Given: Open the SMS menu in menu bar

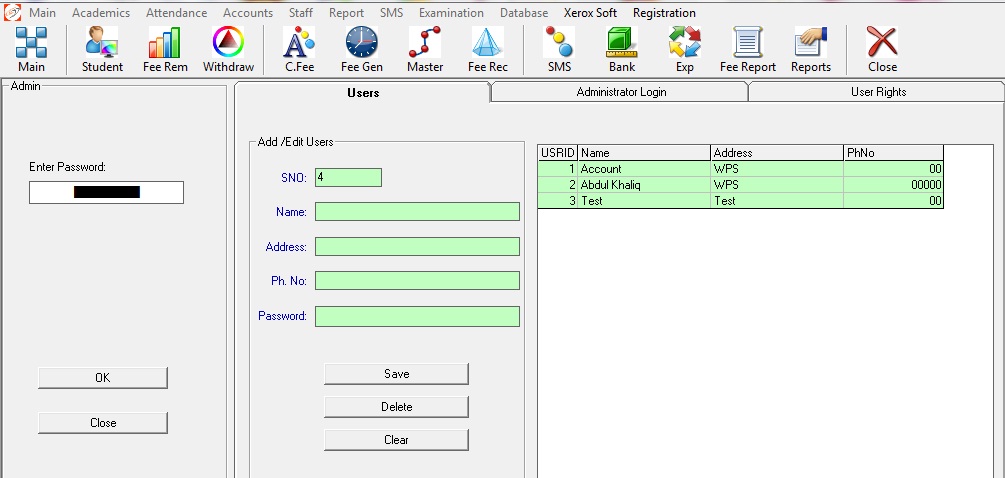Looking at the screenshot, I should pyautogui.click(x=391, y=13).
